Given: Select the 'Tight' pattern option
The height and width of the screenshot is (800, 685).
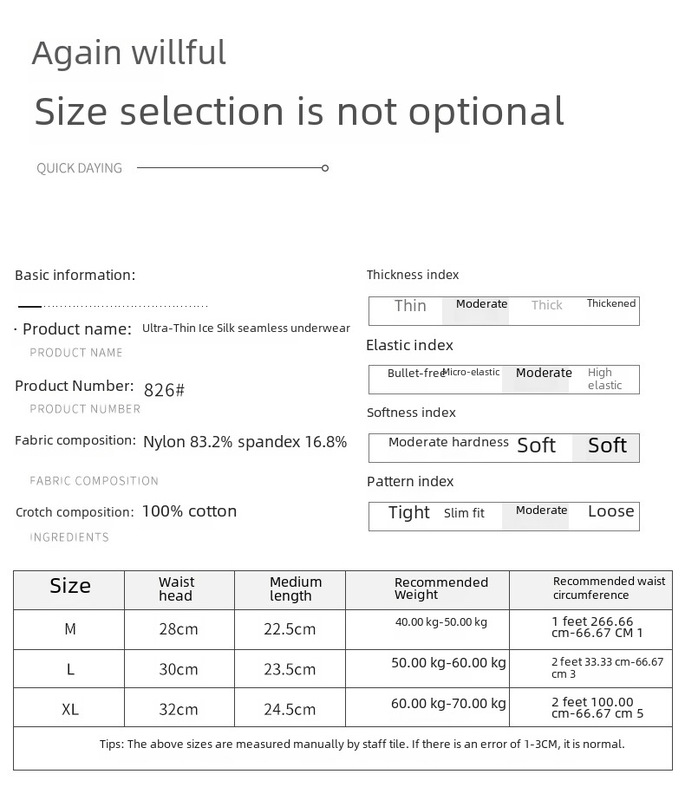Looking at the screenshot, I should [x=408, y=513].
